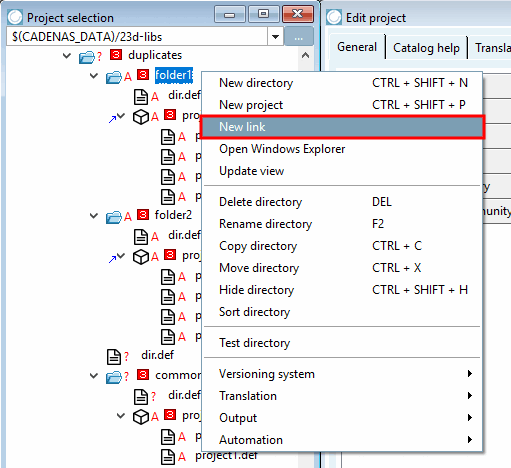Collapse the folder2 tree node
Image resolution: width=511 pixels, height=468 pixels.
click(94, 216)
